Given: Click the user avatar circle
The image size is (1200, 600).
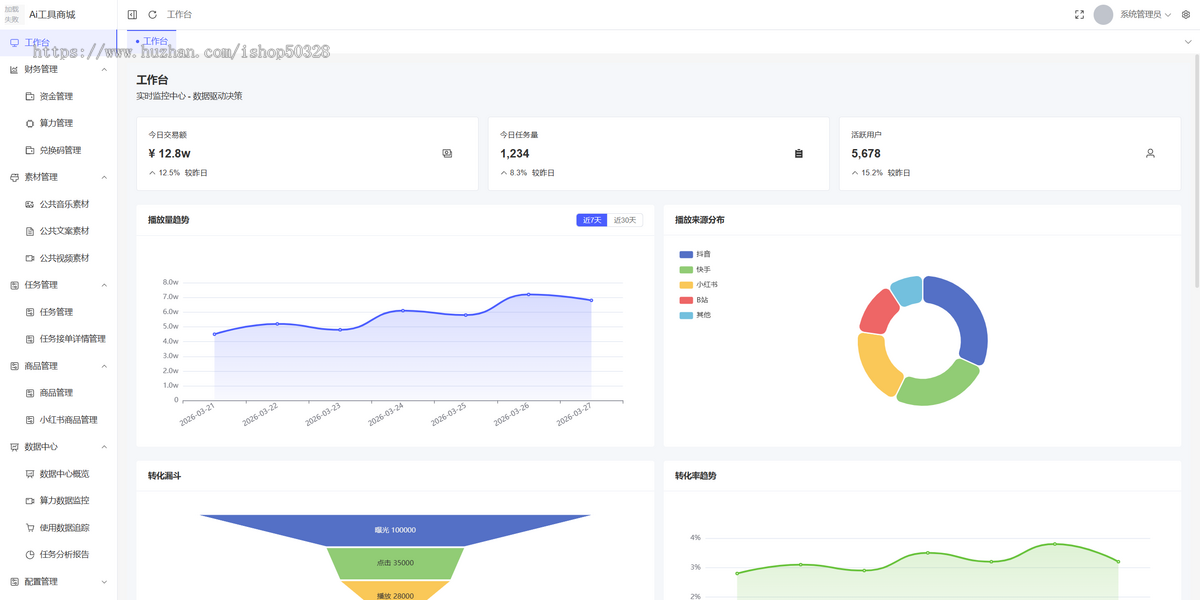Looking at the screenshot, I should click(1103, 15).
